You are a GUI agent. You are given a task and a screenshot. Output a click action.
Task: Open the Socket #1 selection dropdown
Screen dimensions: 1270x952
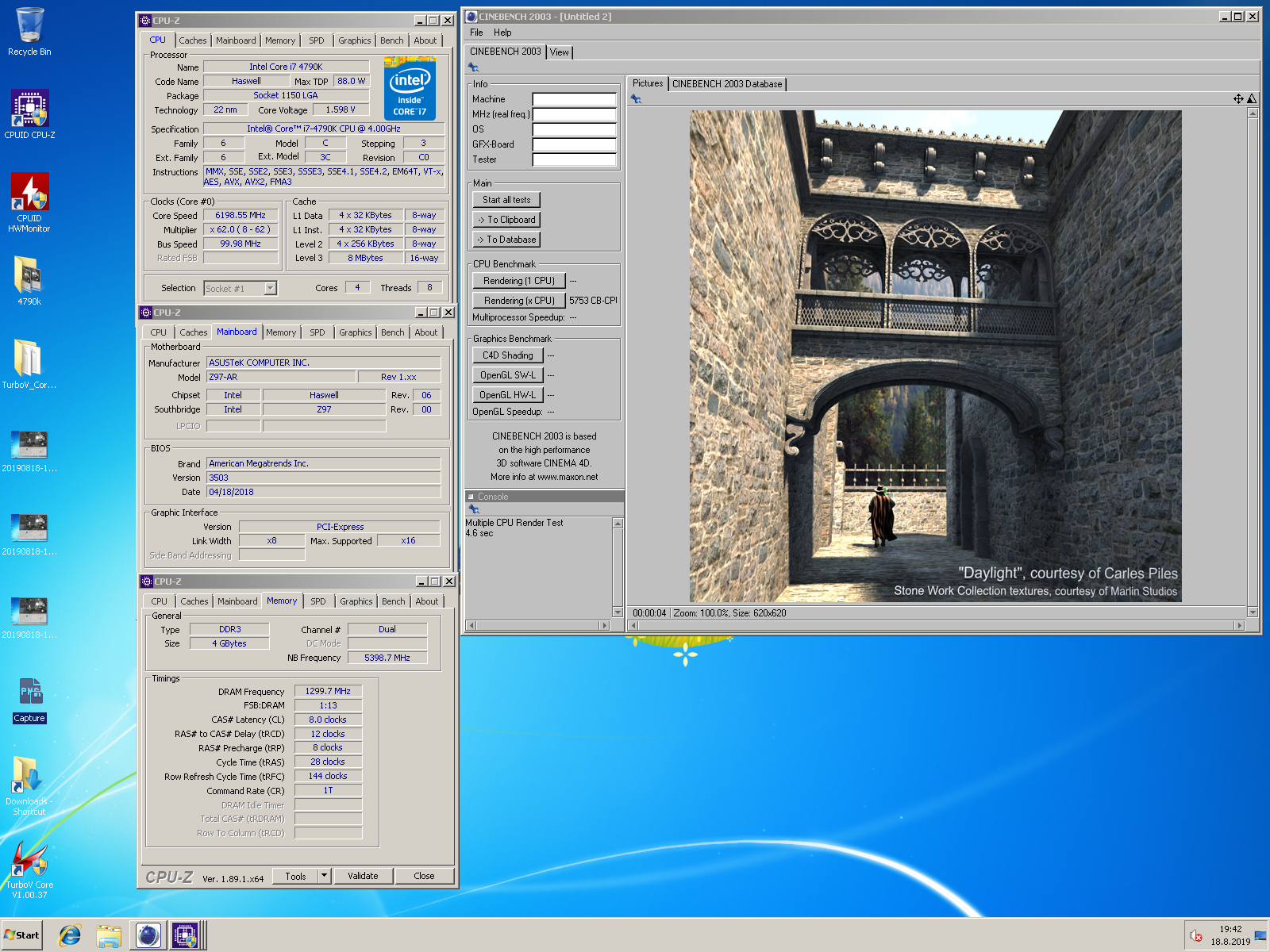pyautogui.click(x=271, y=289)
